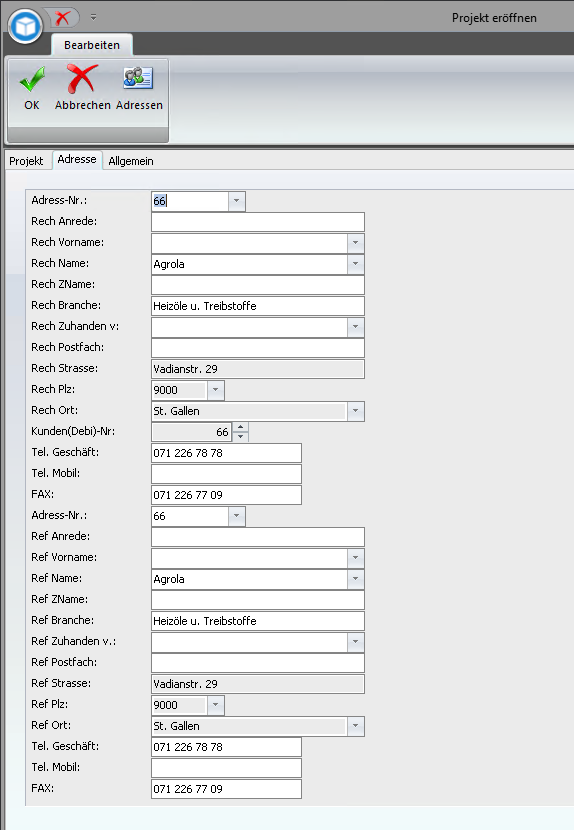Click the small red X in quick access toolbar

[62, 17]
